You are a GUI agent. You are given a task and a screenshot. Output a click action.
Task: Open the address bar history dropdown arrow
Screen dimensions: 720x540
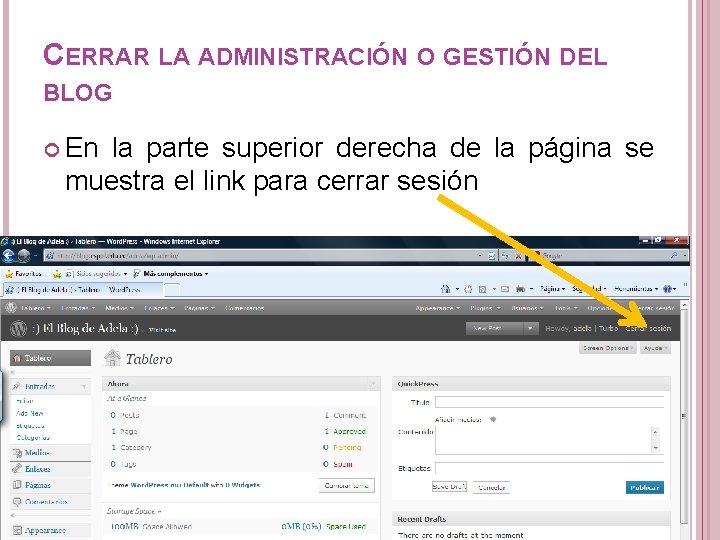479,256
